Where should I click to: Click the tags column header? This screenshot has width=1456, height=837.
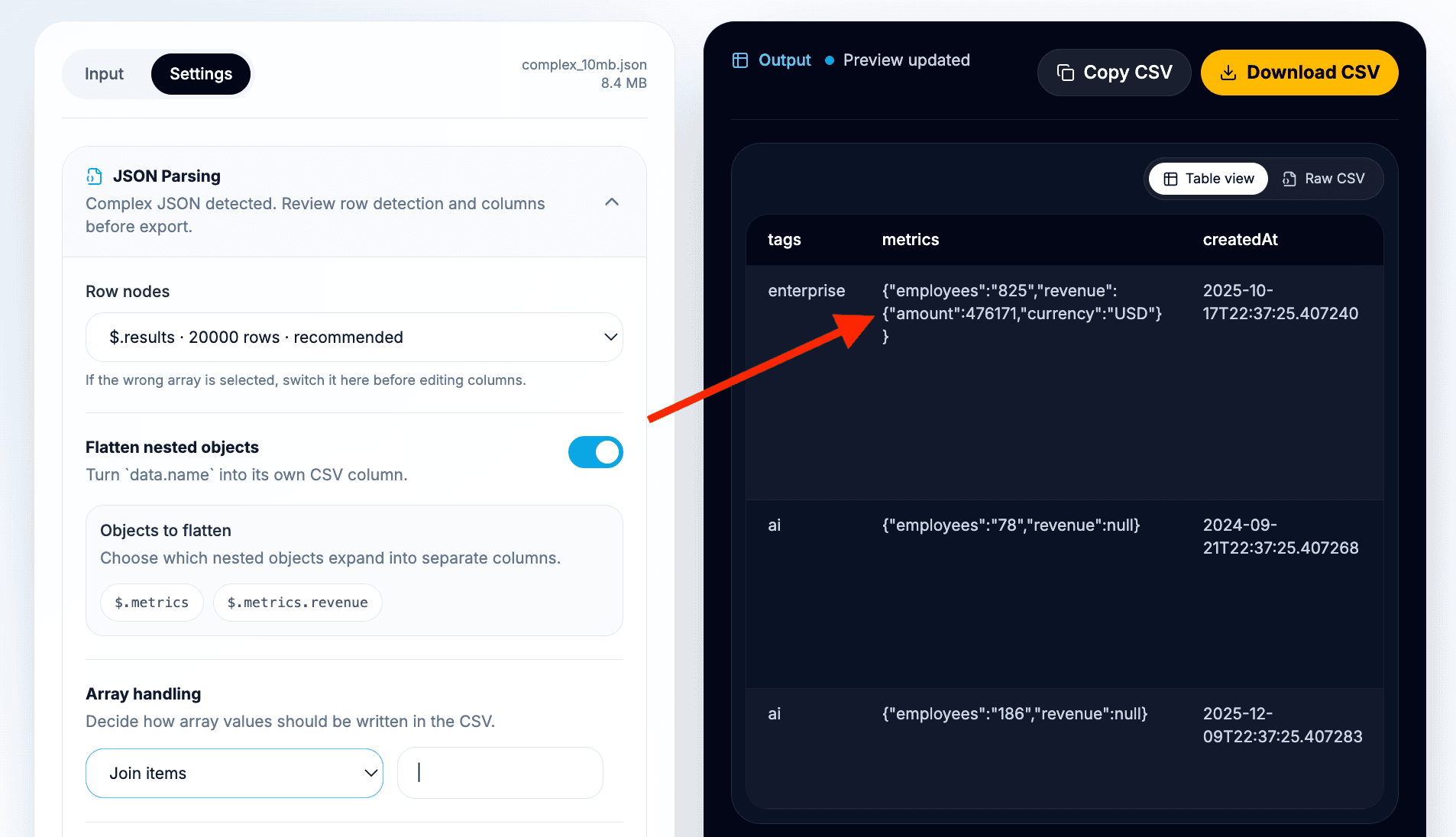click(x=785, y=240)
